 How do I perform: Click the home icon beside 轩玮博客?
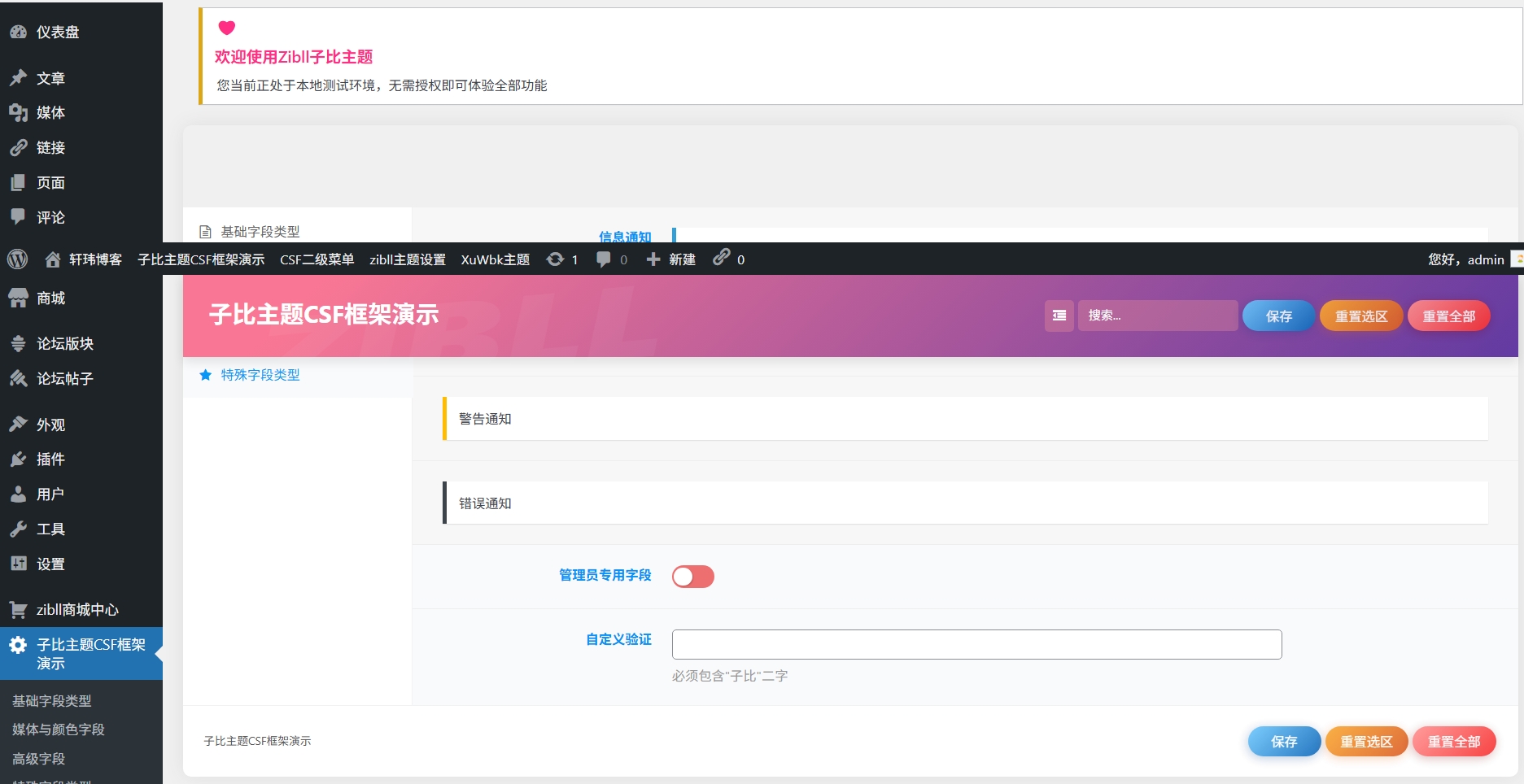click(53, 259)
